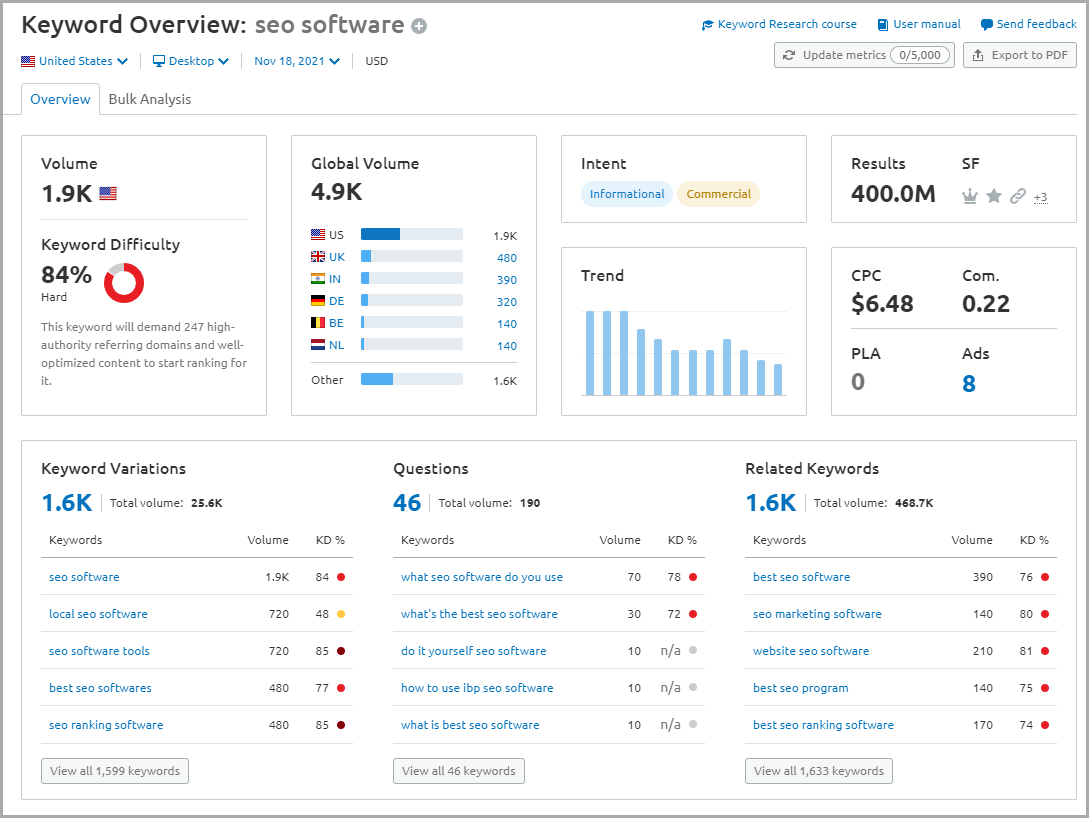Select the Overview tab
This screenshot has width=1089, height=818.
[60, 99]
